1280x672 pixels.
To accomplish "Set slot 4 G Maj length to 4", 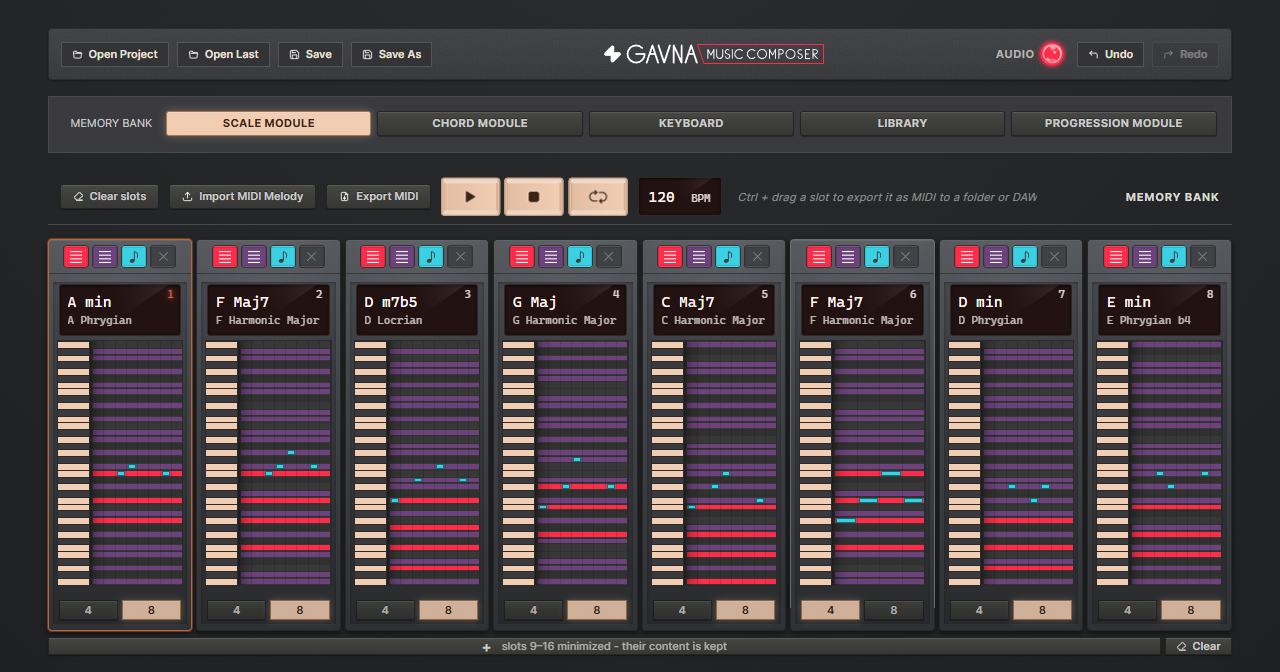I will pyautogui.click(x=534, y=610).
